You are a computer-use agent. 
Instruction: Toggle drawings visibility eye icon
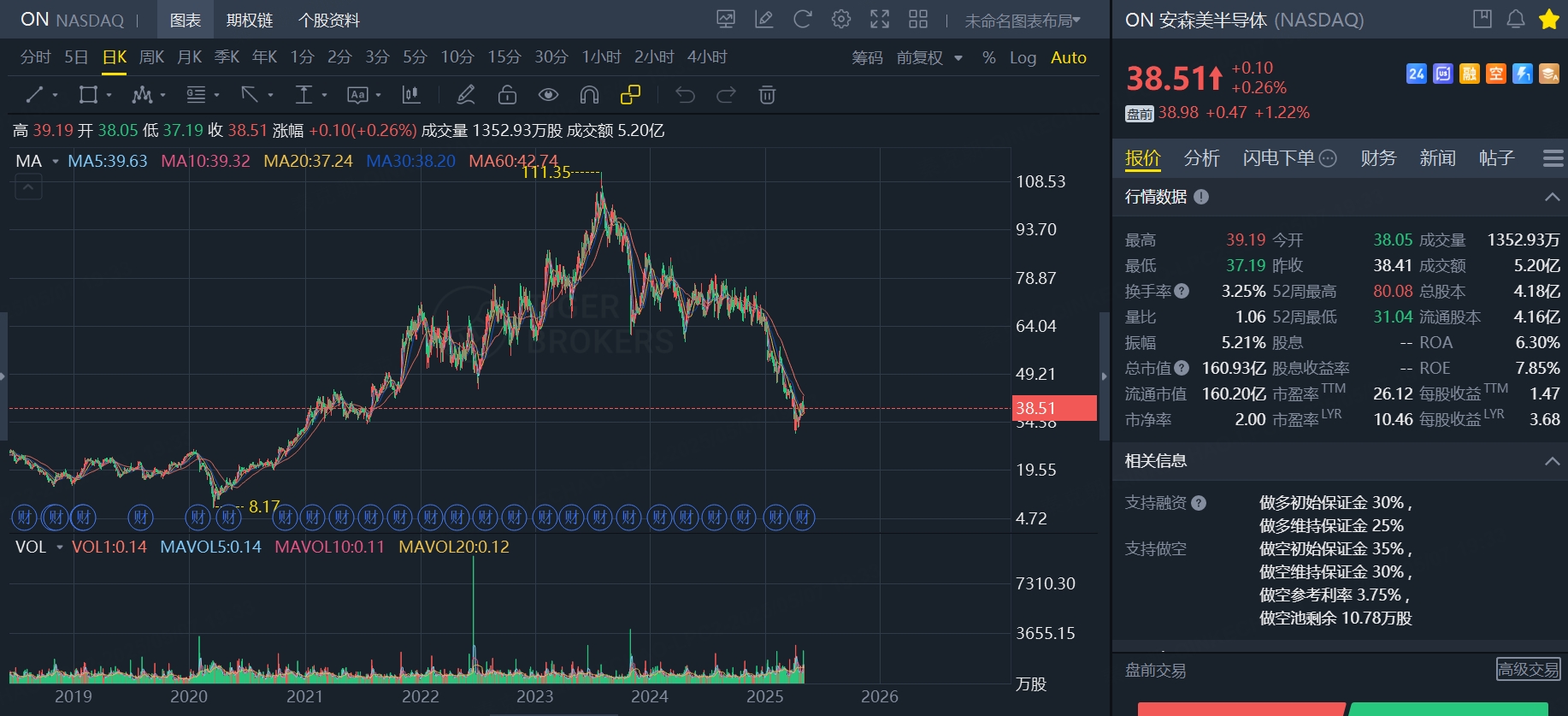(548, 95)
